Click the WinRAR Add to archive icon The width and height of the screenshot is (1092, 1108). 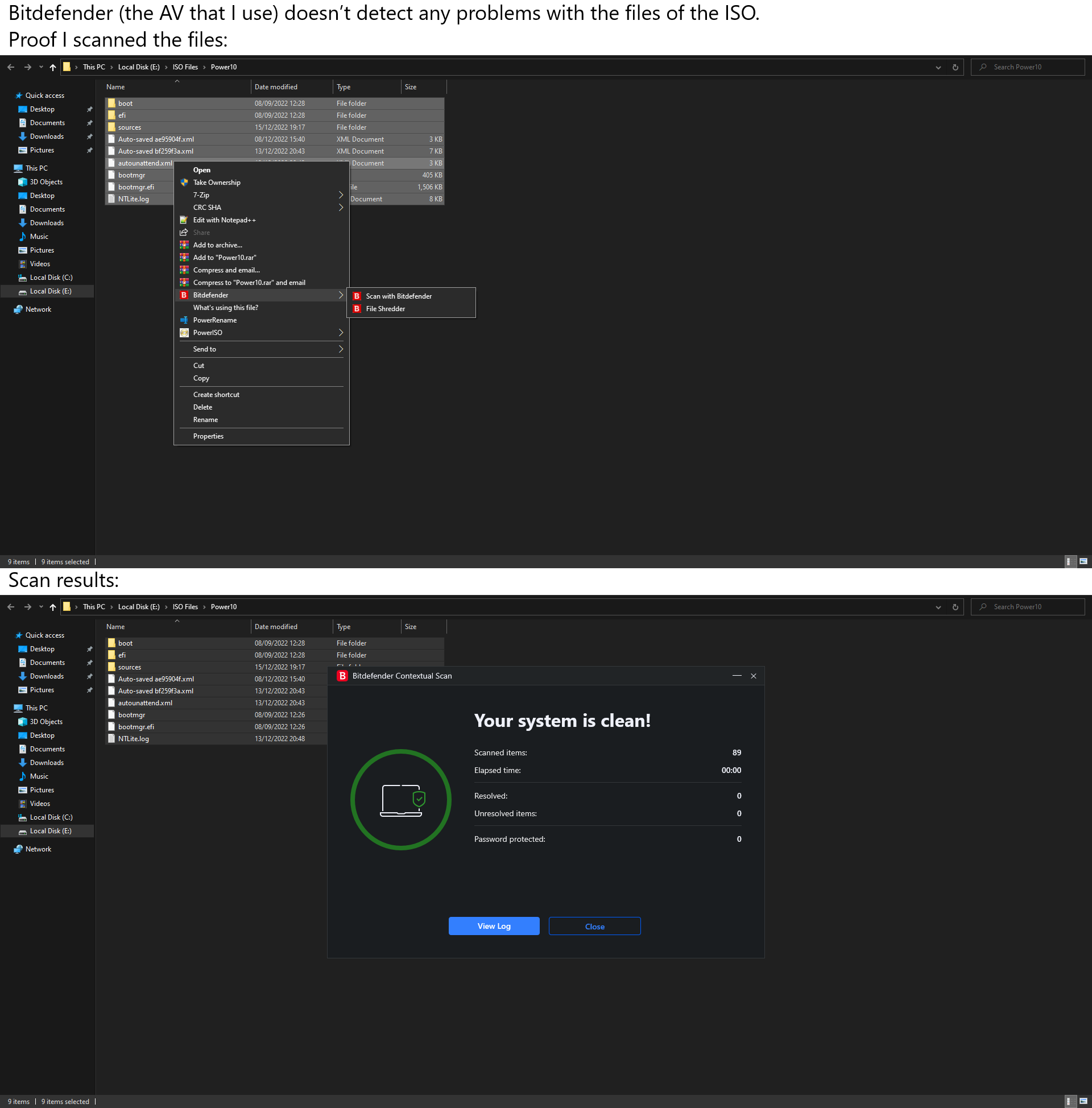point(184,245)
